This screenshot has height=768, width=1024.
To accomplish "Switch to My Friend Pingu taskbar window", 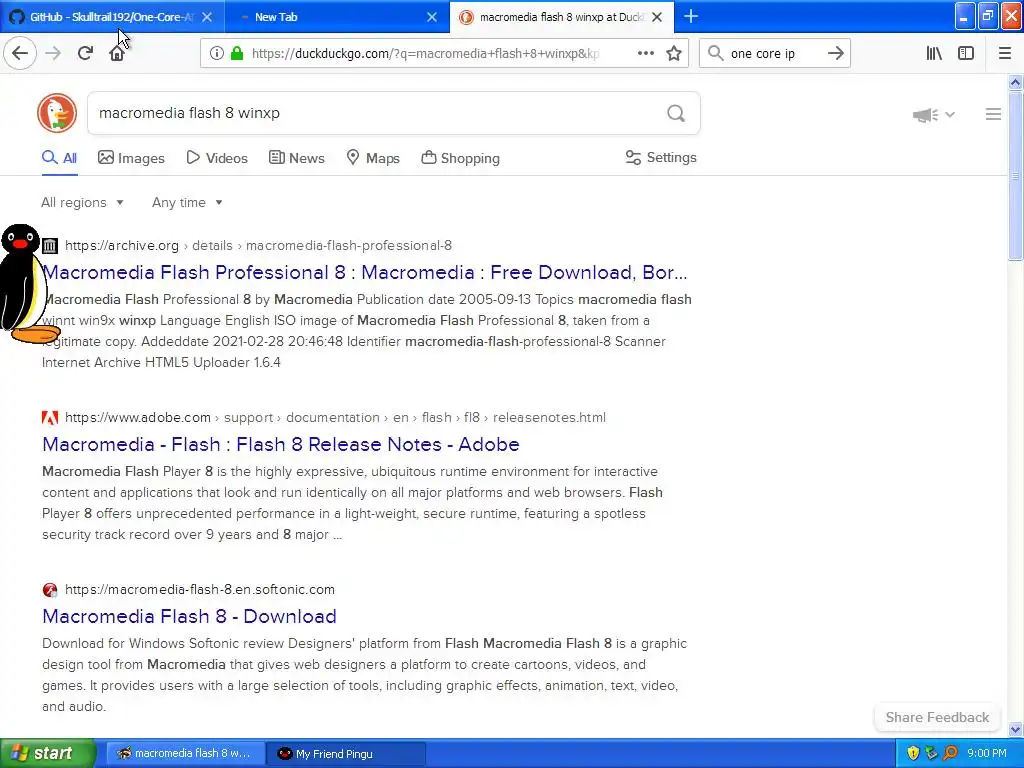I will [x=346, y=754].
